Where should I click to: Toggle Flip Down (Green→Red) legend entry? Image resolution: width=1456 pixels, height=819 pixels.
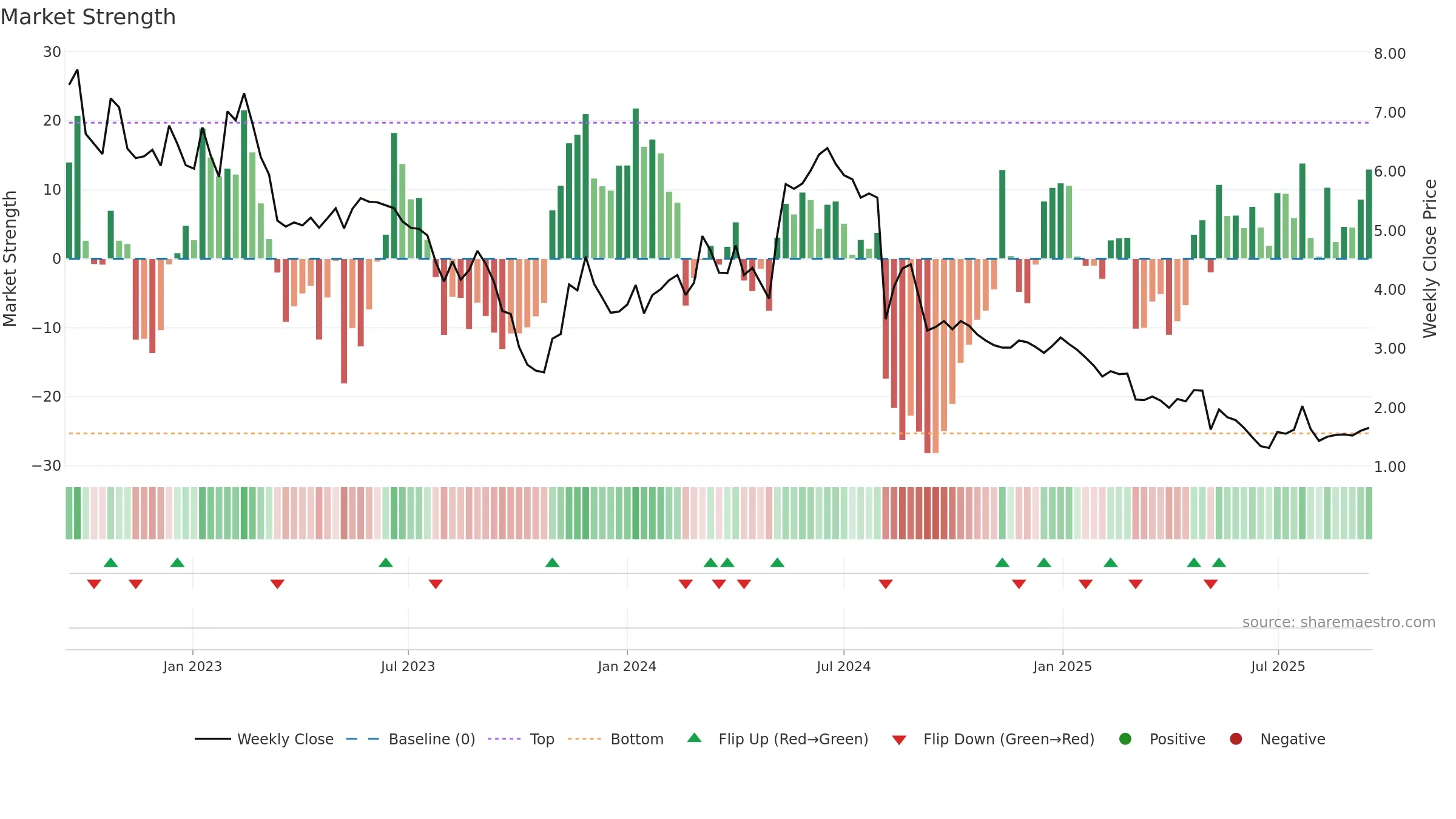(x=993, y=739)
